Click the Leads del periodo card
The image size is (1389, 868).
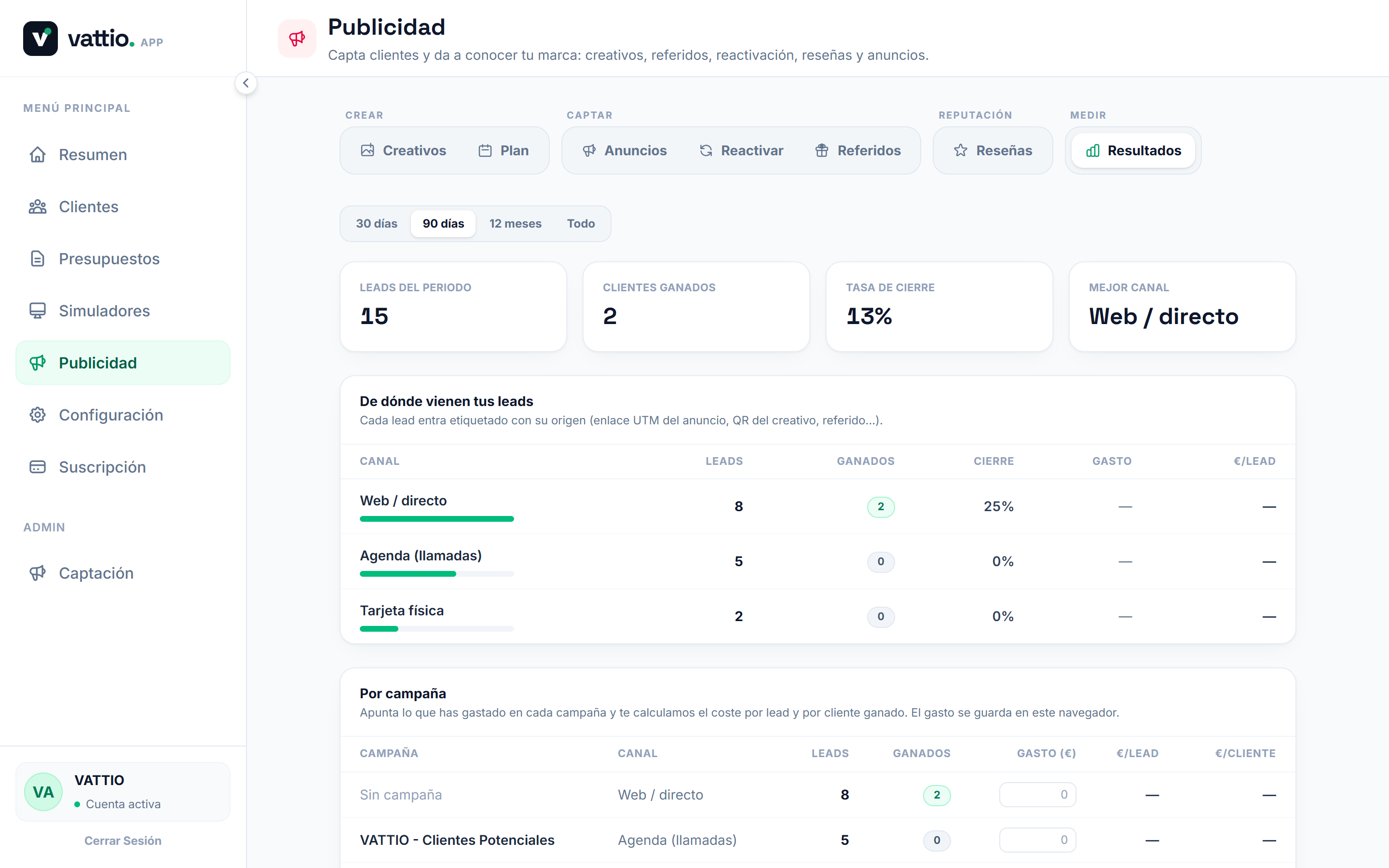coord(453,307)
